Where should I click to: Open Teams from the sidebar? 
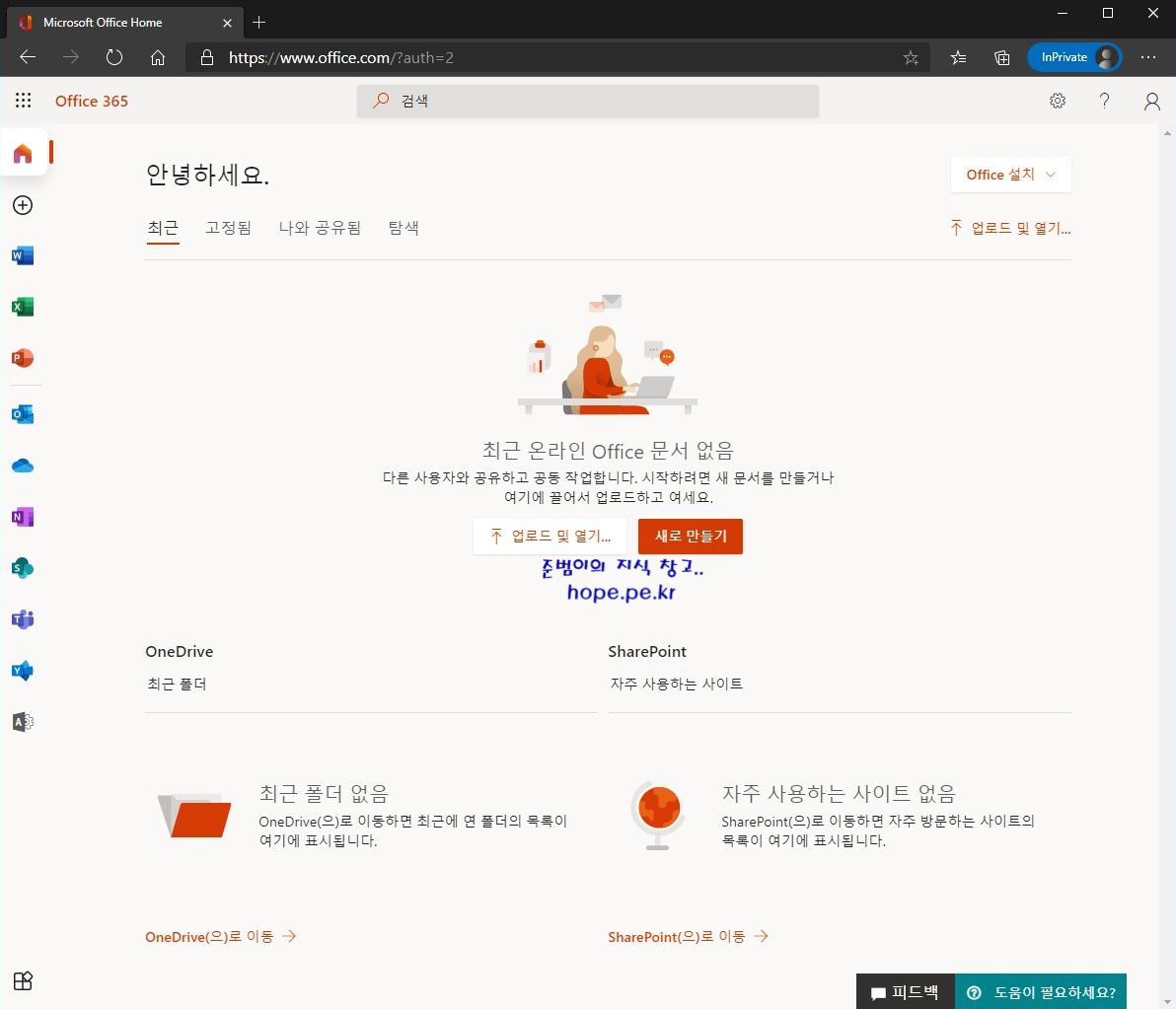23,619
